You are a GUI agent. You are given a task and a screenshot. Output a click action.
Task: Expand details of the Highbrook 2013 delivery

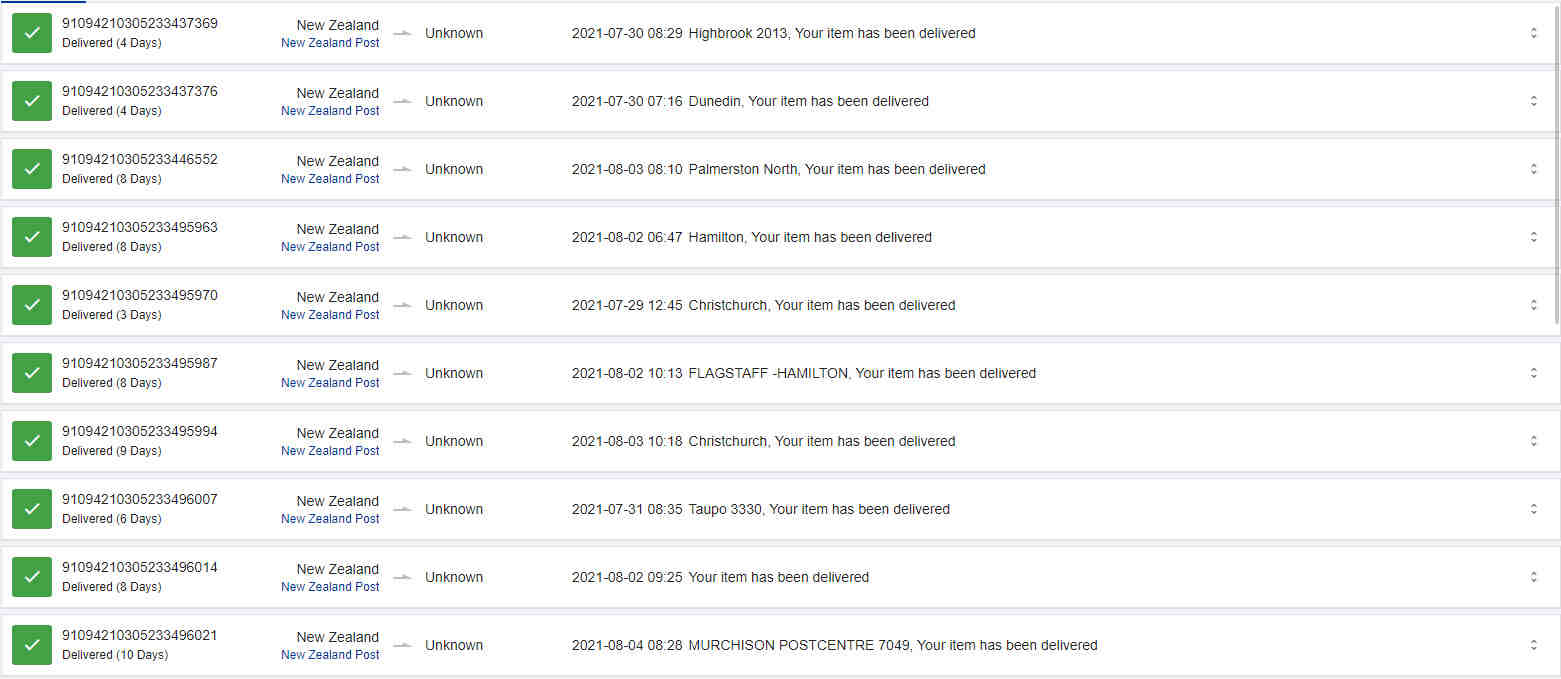tap(1533, 33)
